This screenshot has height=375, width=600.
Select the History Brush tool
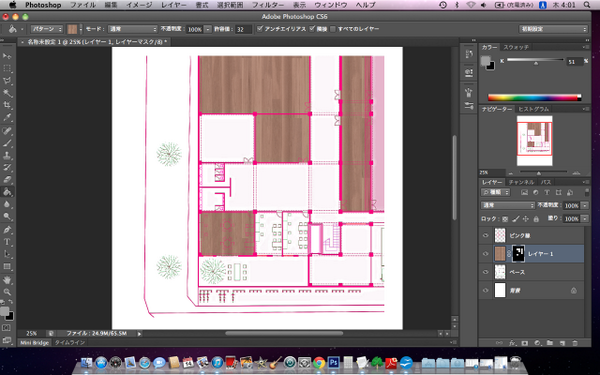pyautogui.click(x=7, y=167)
